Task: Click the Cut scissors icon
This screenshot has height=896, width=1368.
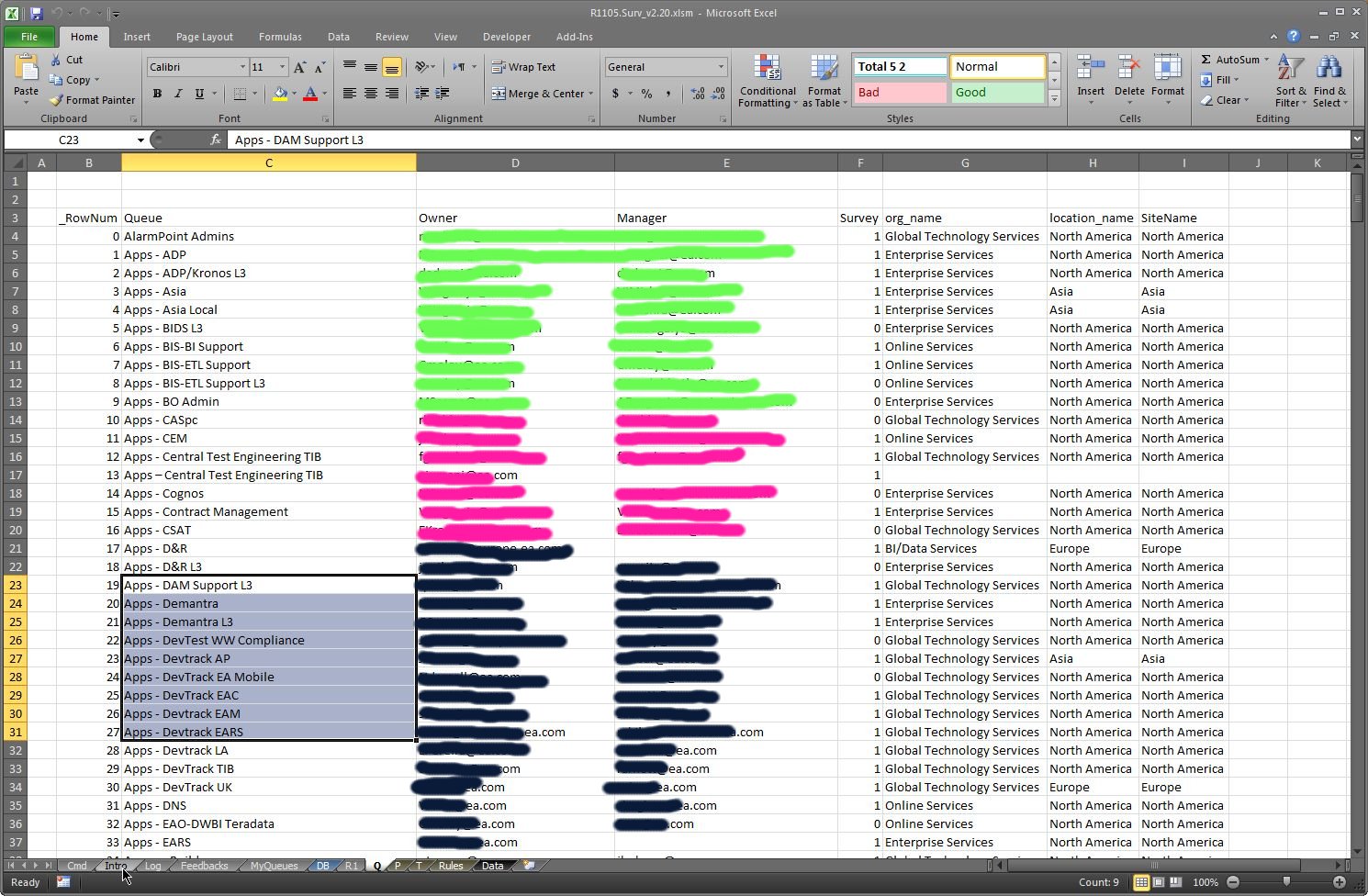Action: (x=56, y=60)
